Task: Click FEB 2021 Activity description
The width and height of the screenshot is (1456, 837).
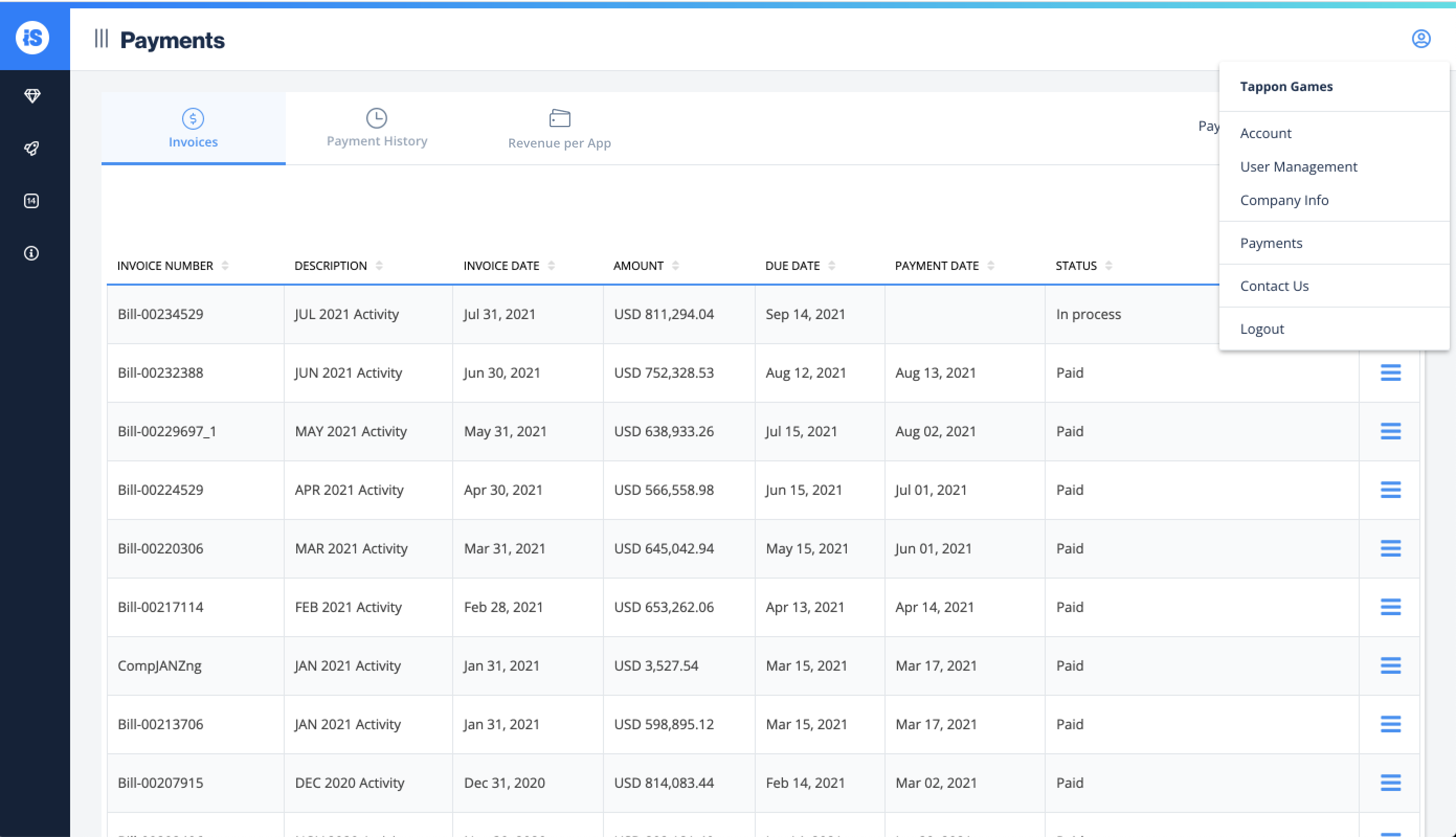Action: [x=348, y=607]
